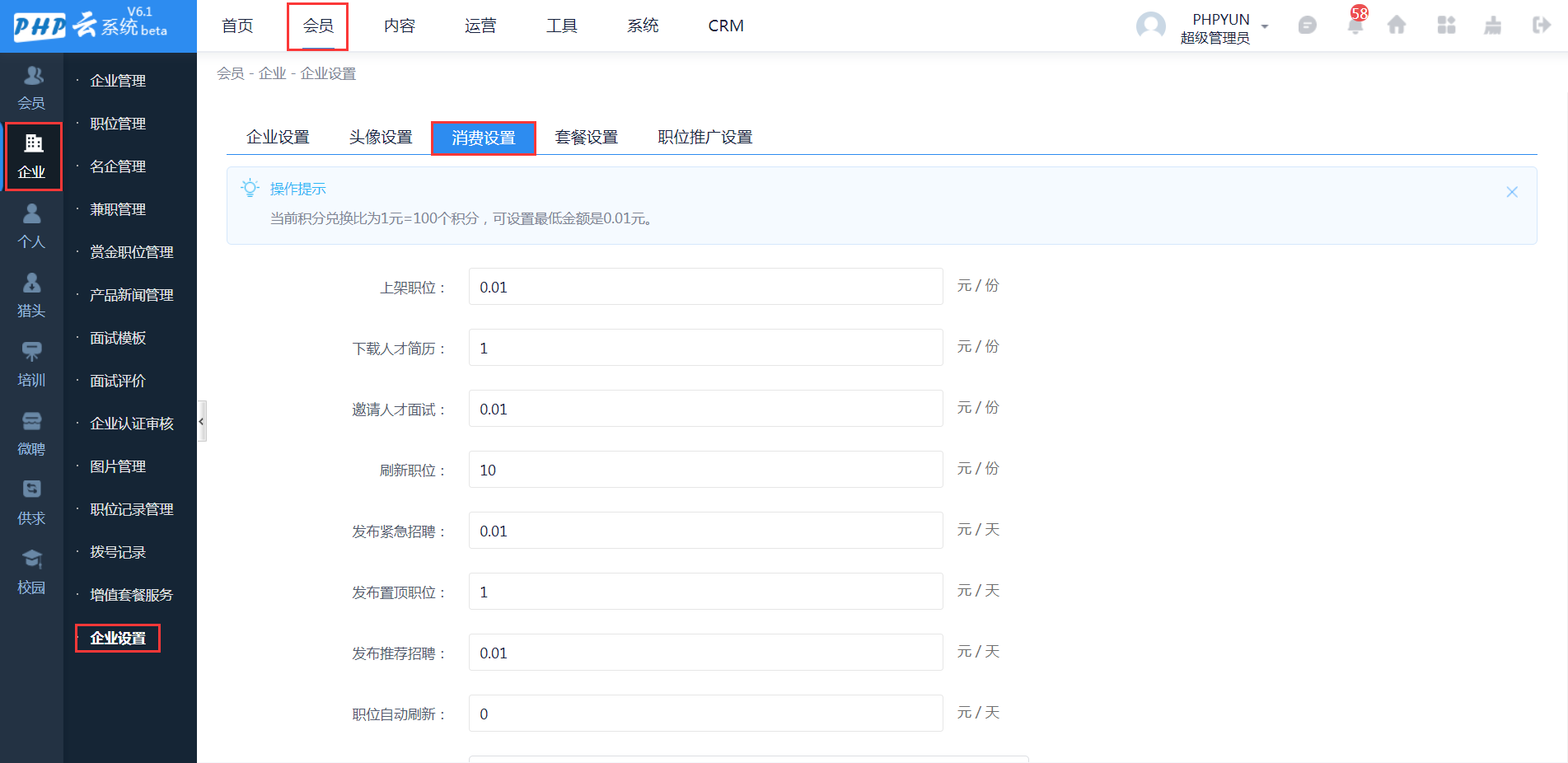Switch to the 头像设置 tab
The width and height of the screenshot is (1568, 763).
pyautogui.click(x=381, y=137)
